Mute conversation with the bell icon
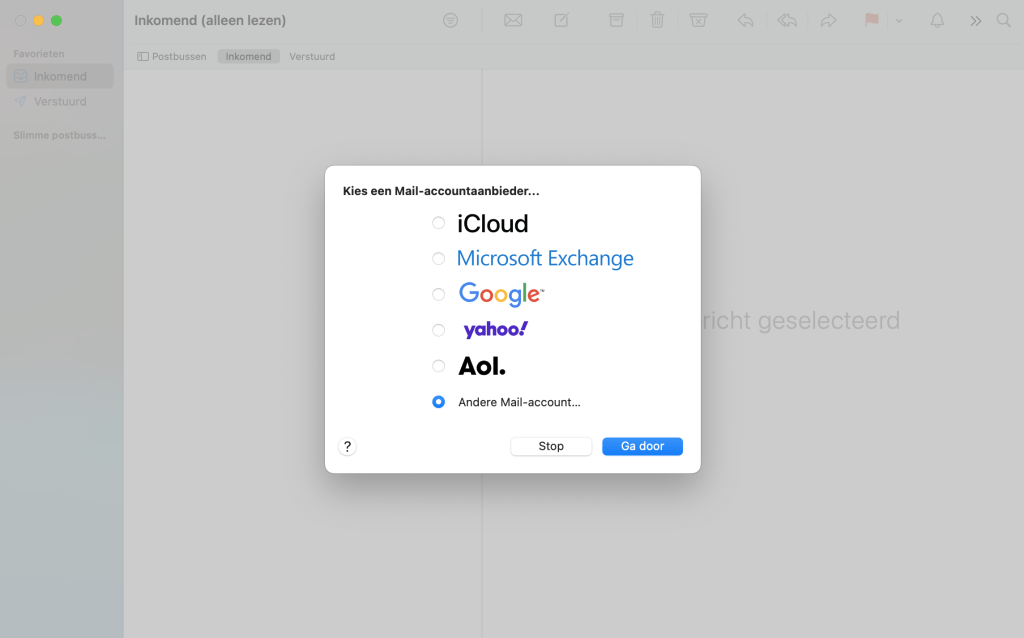1024x638 pixels. 937,20
